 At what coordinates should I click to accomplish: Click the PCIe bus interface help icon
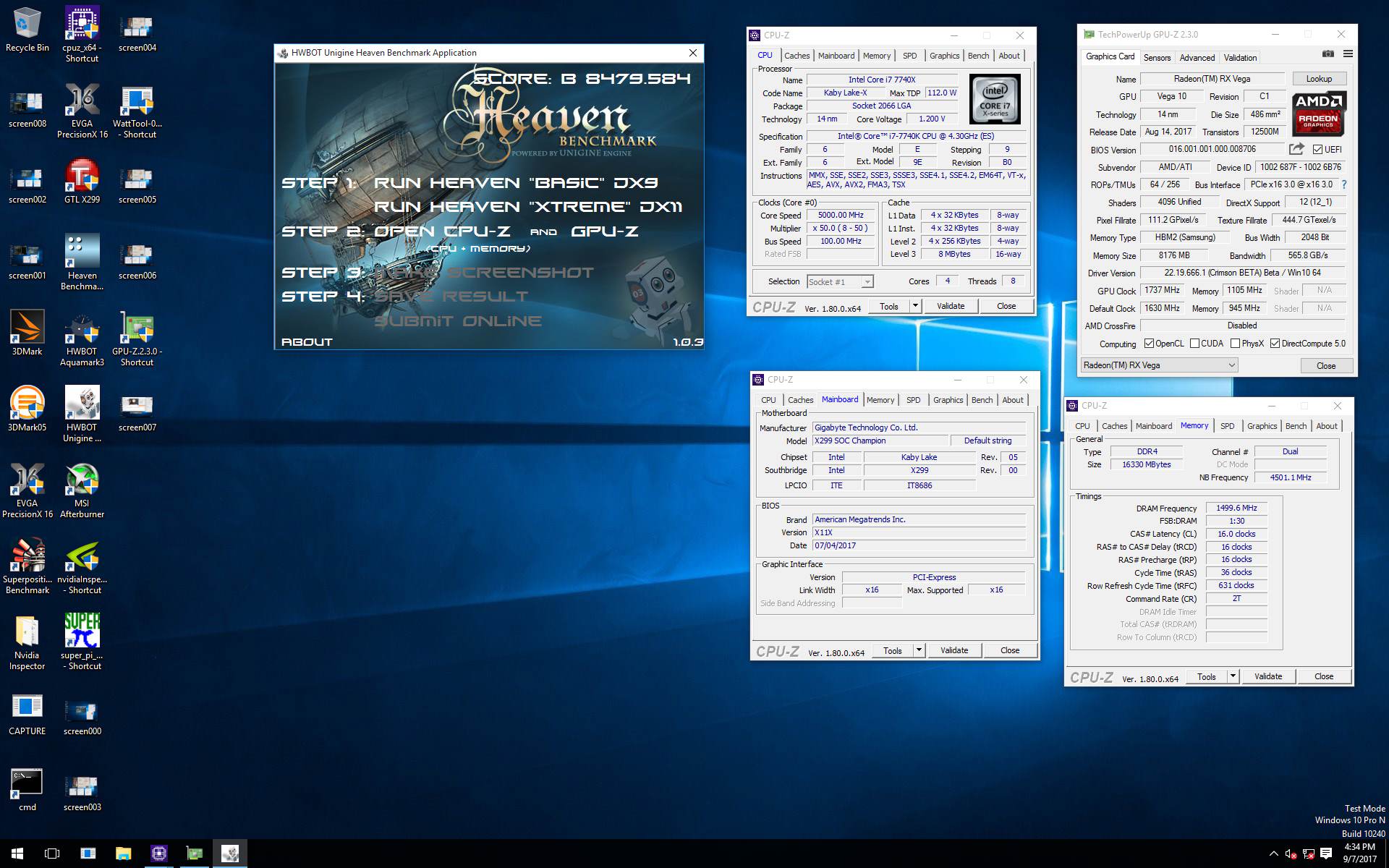[1344, 184]
